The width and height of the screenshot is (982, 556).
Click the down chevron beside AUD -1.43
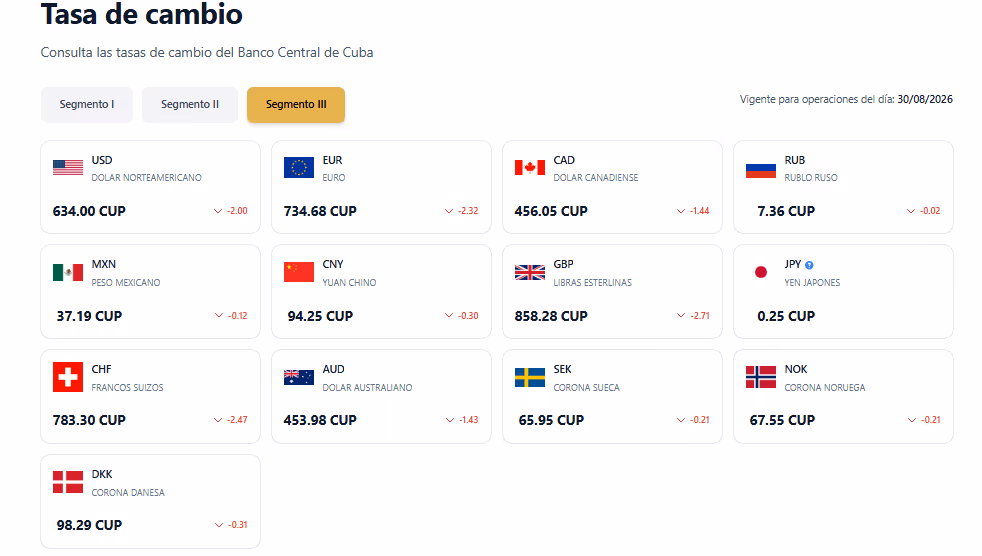coord(450,420)
